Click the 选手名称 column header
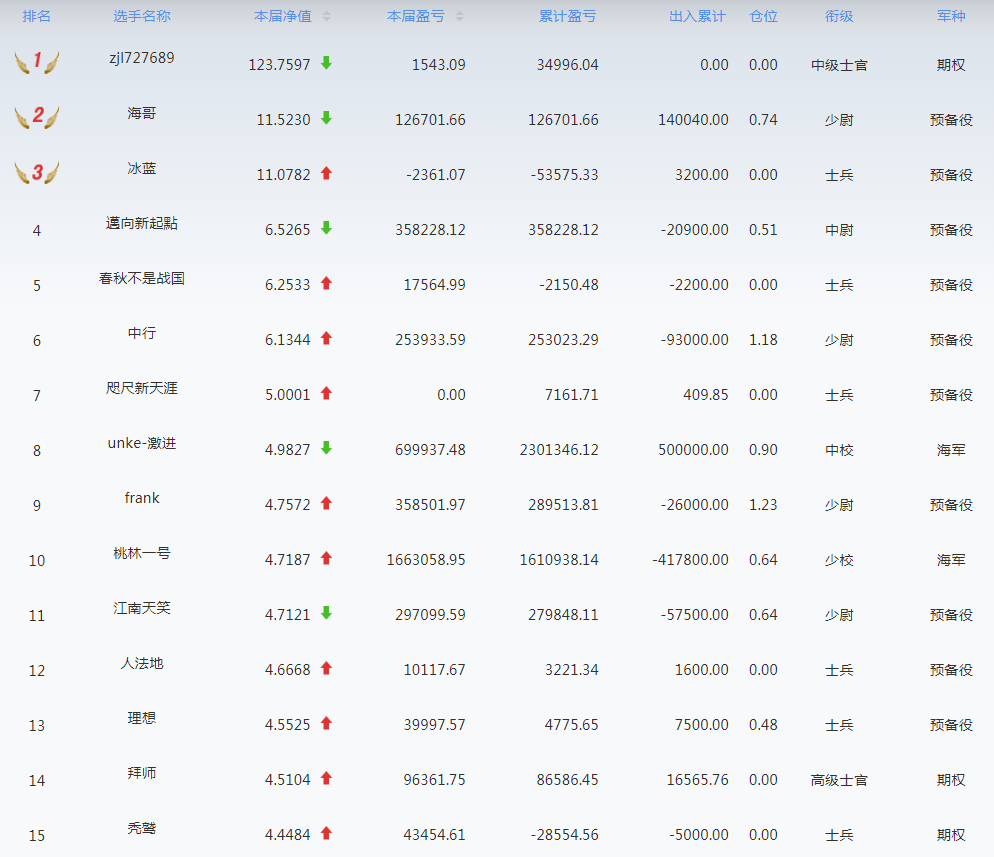 (x=142, y=16)
